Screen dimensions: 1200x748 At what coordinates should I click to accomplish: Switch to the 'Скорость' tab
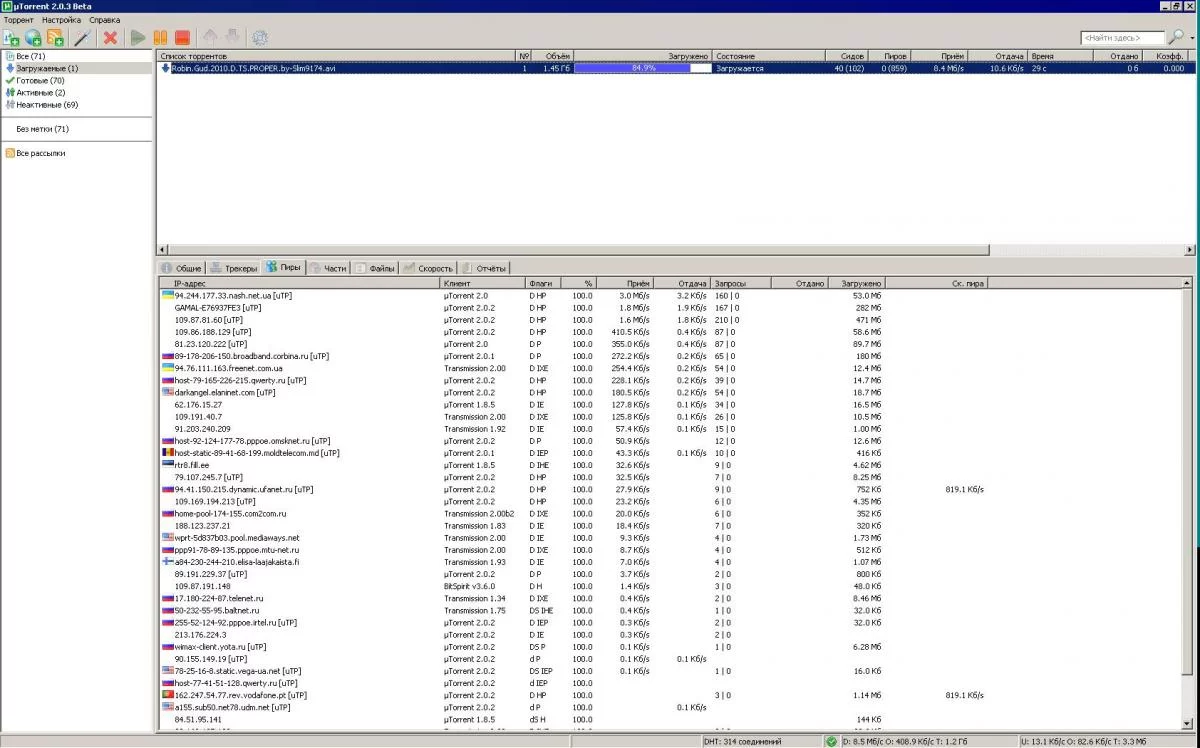pos(429,268)
